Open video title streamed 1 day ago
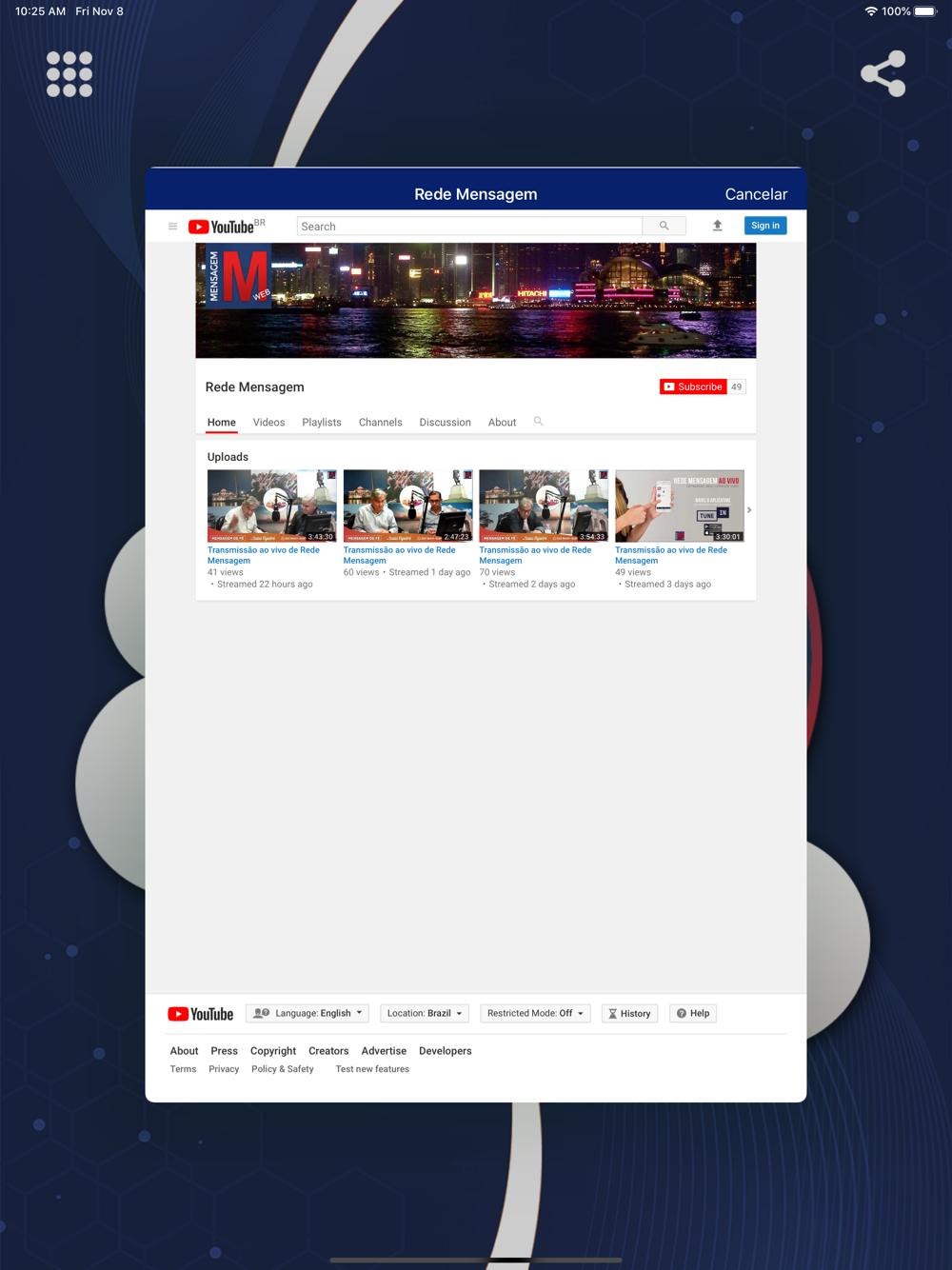Viewport: 952px width, 1270px height. (x=400, y=555)
